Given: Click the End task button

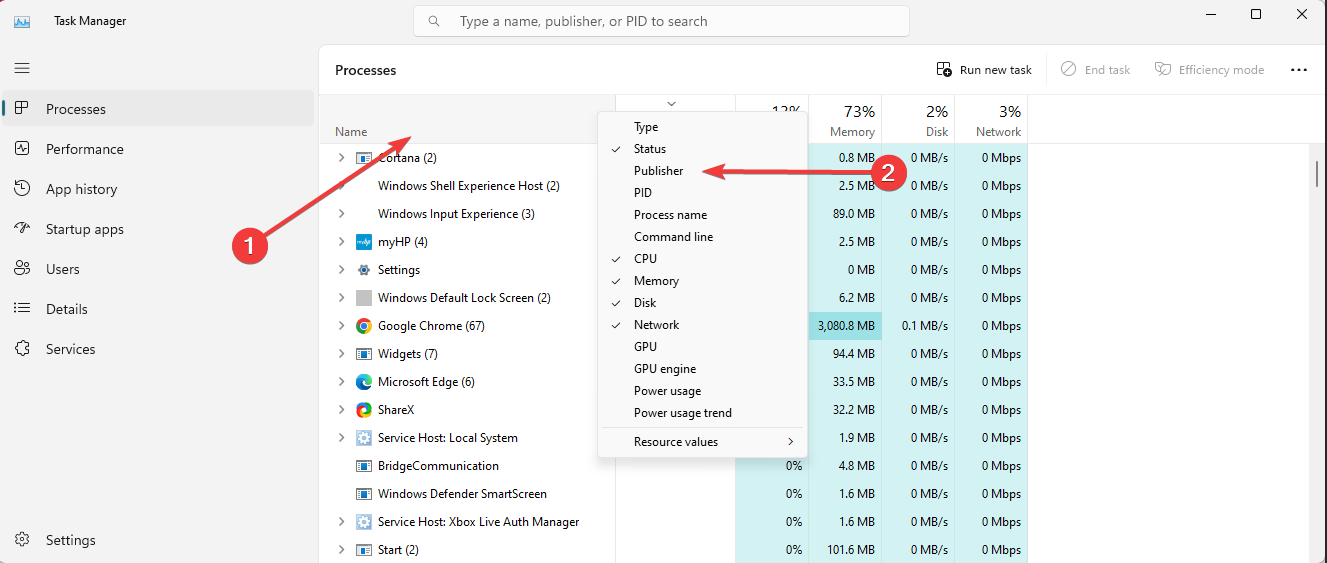Looking at the screenshot, I should [x=1095, y=70].
